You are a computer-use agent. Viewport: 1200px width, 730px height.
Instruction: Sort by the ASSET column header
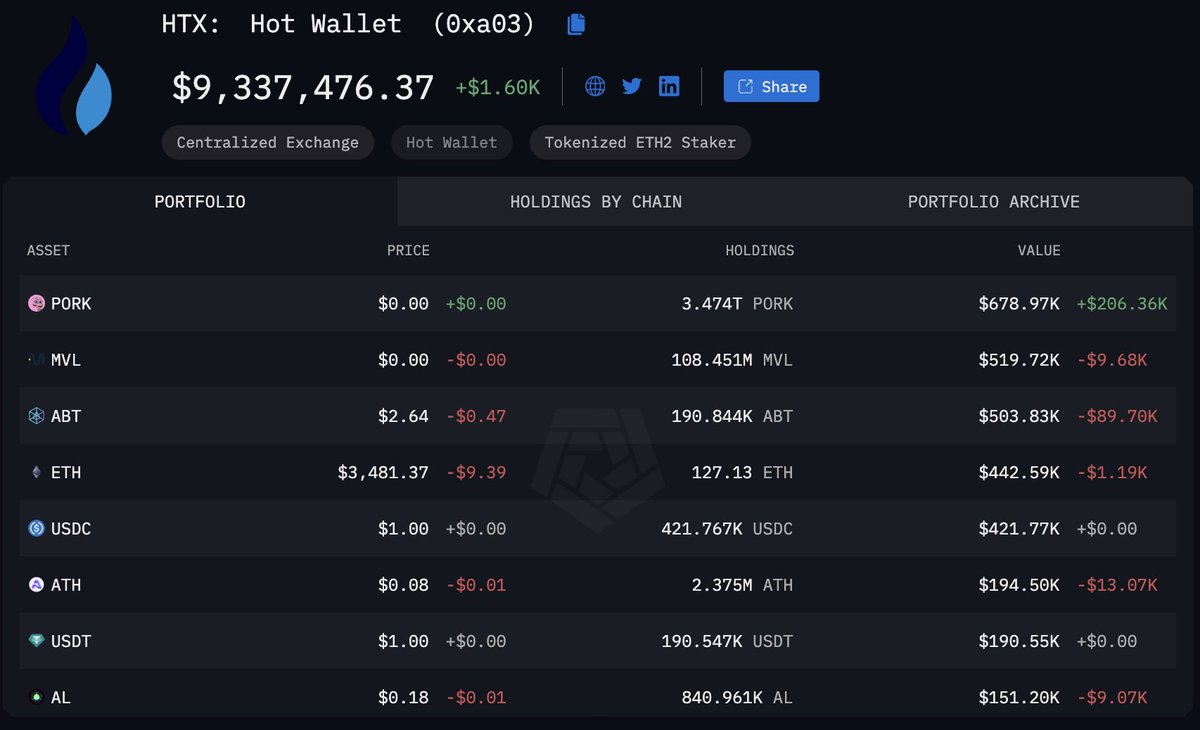(48, 250)
